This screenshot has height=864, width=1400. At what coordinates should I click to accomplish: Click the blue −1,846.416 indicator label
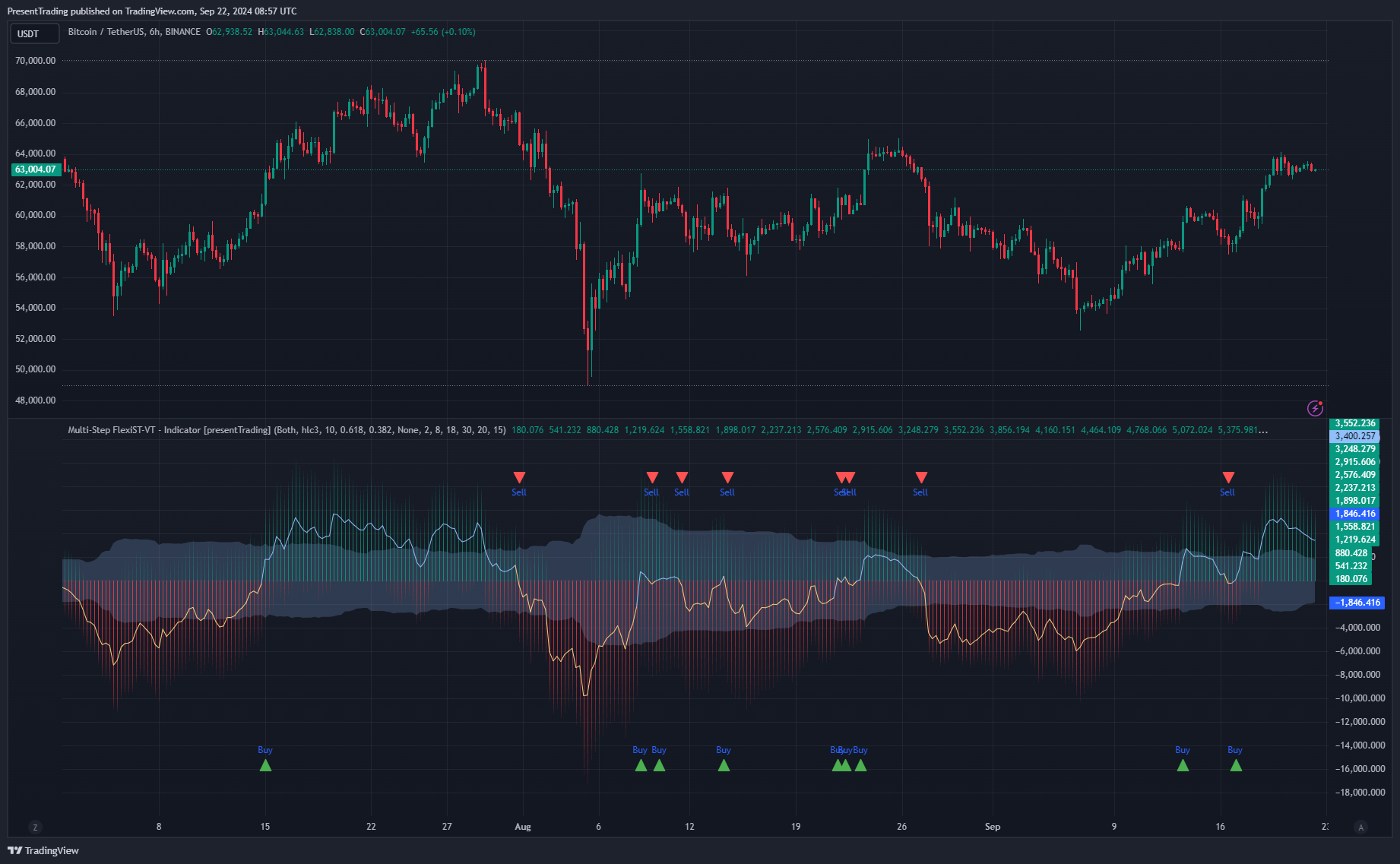tap(1357, 603)
